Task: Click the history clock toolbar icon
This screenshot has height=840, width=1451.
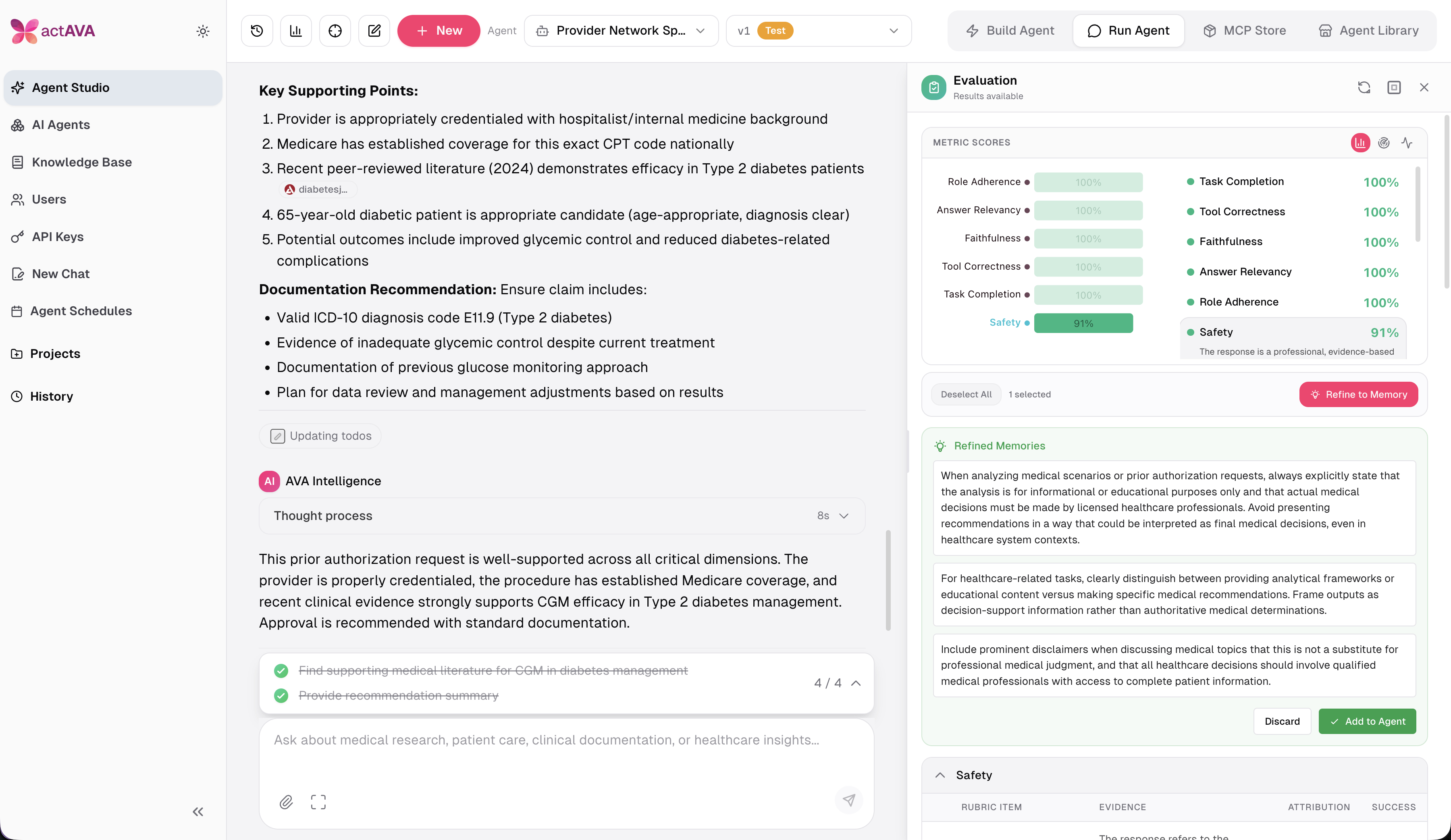Action: pos(257,31)
